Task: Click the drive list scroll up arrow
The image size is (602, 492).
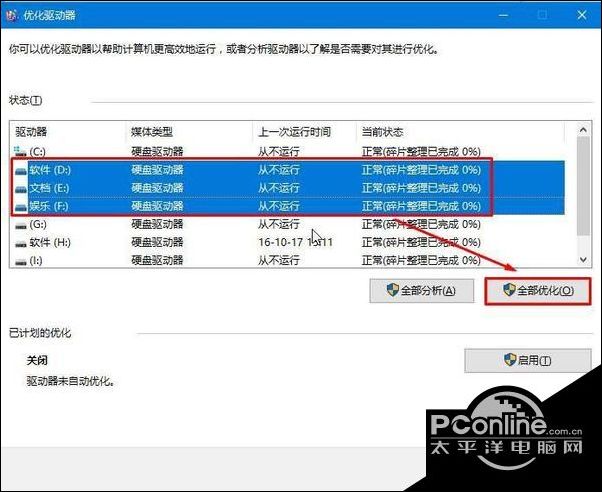Action: [583, 130]
